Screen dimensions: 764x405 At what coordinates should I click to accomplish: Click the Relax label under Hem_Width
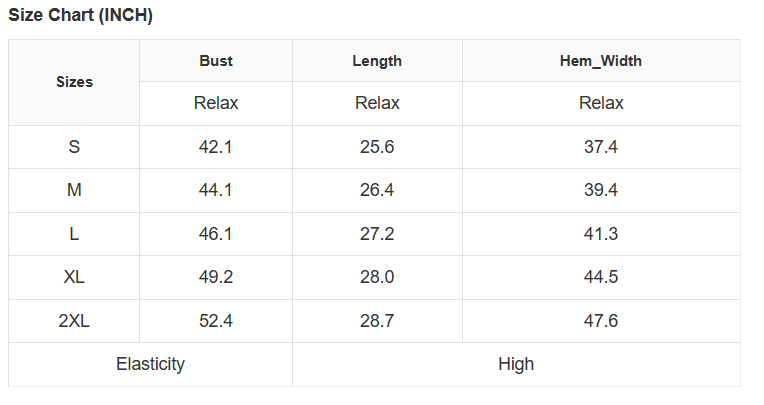point(601,103)
